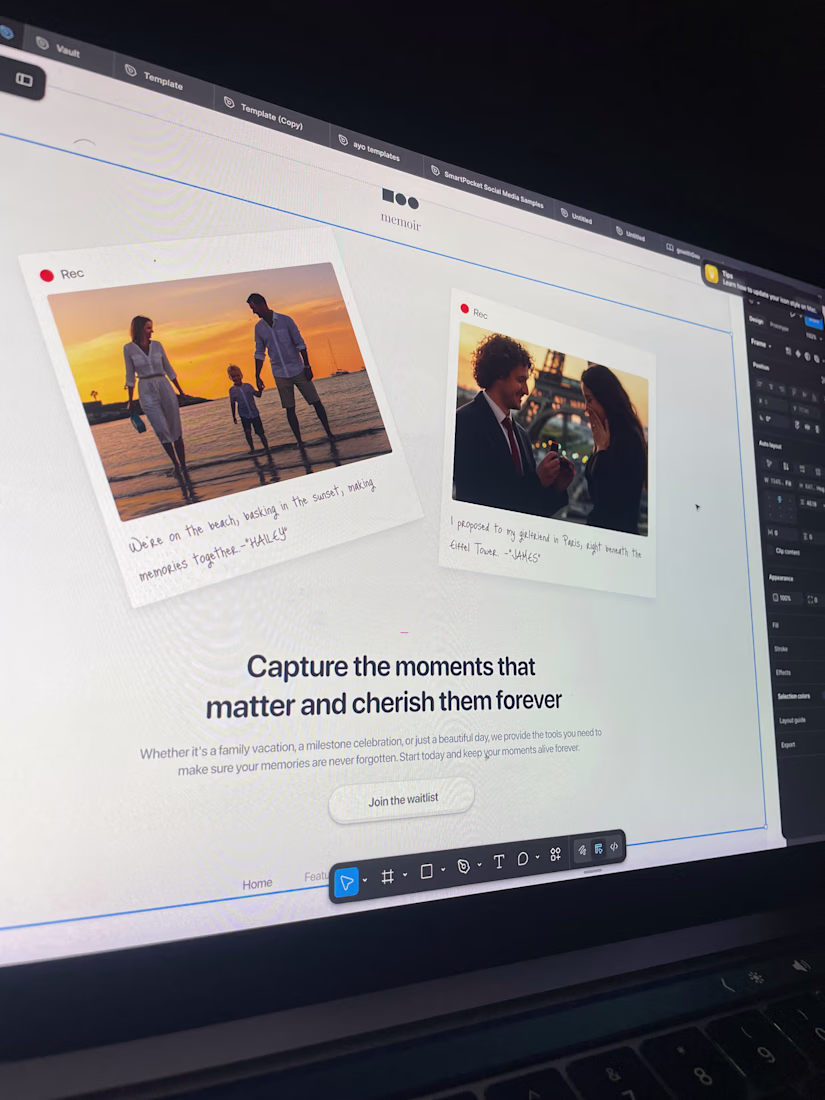Toggle the sidebar panel icon at top left
This screenshot has width=825, height=1100.
tap(24, 79)
